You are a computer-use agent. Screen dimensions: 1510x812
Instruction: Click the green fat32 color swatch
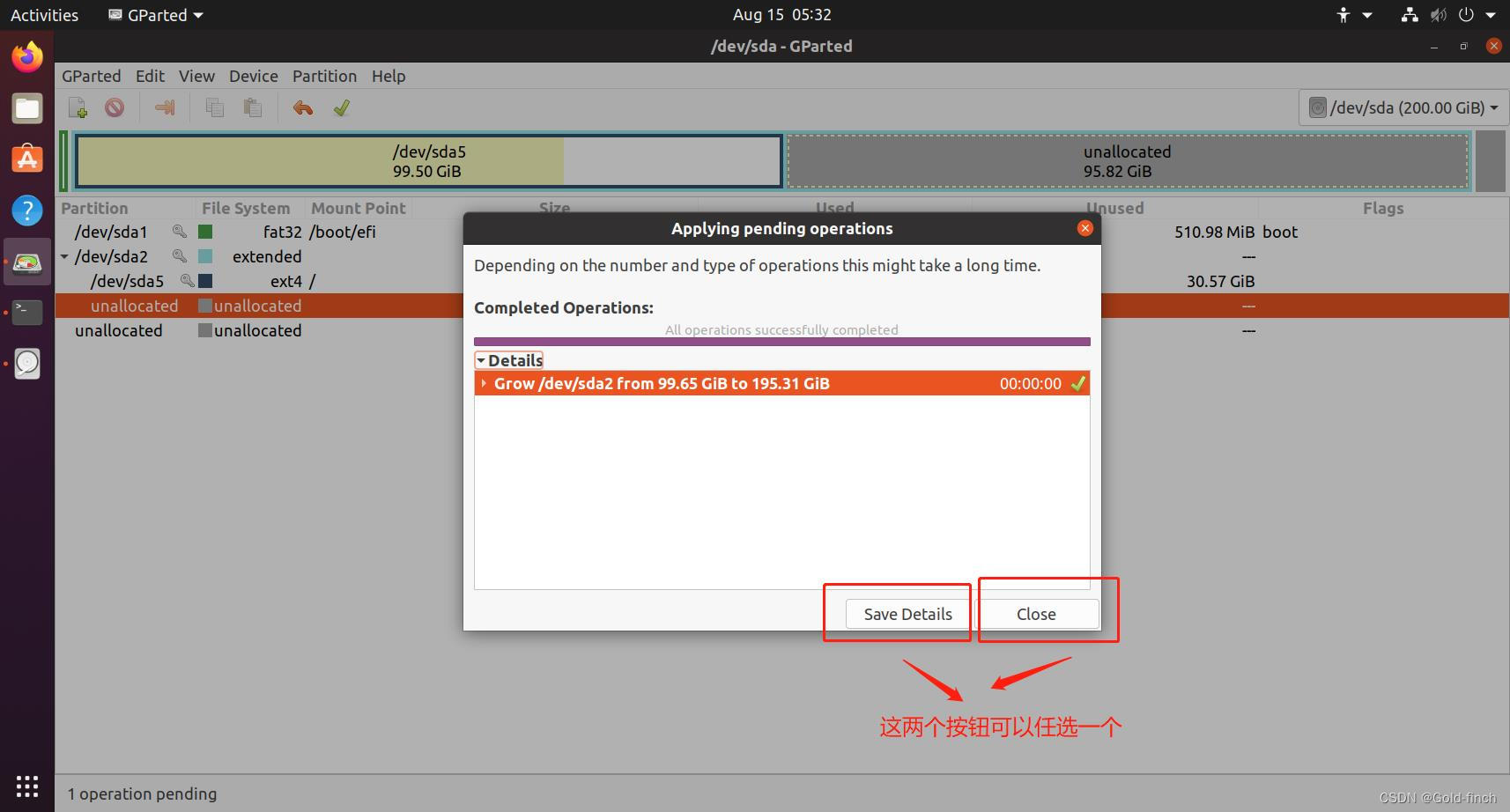205,232
